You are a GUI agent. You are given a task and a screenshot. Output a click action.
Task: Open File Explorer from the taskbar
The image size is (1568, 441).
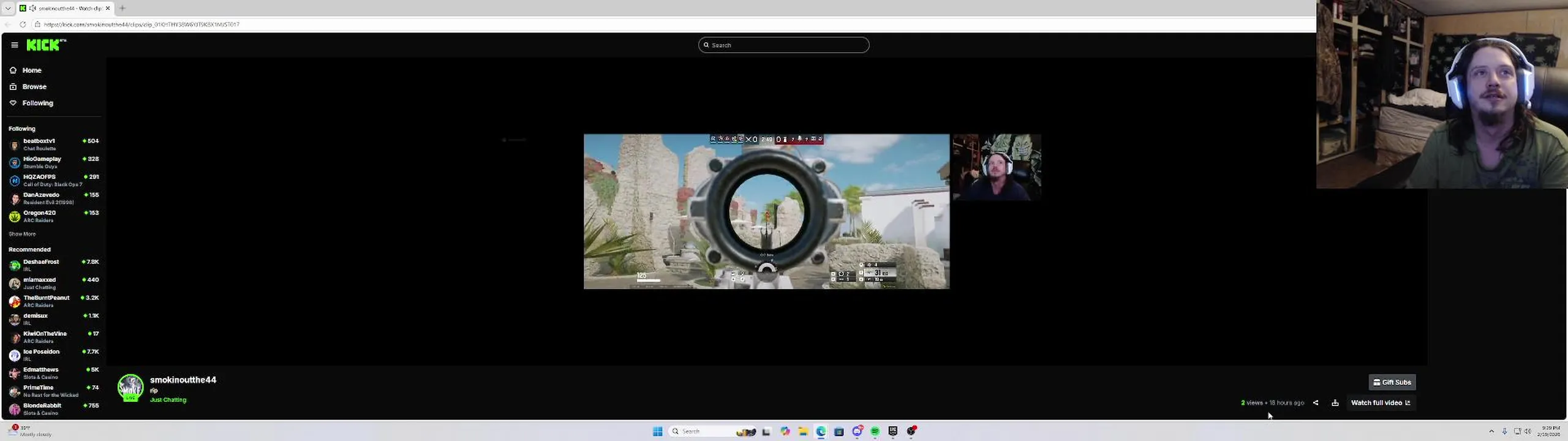tap(803, 431)
